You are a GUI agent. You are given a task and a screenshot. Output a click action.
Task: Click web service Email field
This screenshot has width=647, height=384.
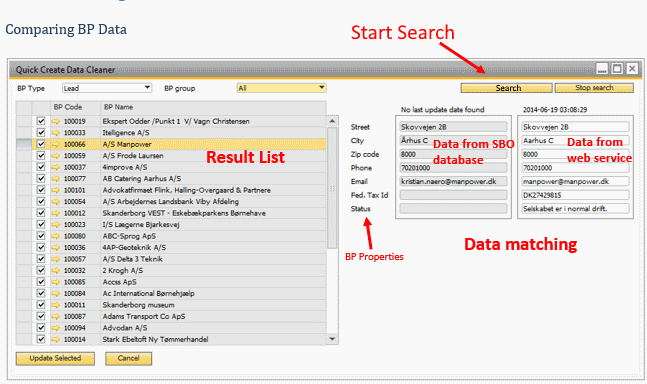point(576,181)
